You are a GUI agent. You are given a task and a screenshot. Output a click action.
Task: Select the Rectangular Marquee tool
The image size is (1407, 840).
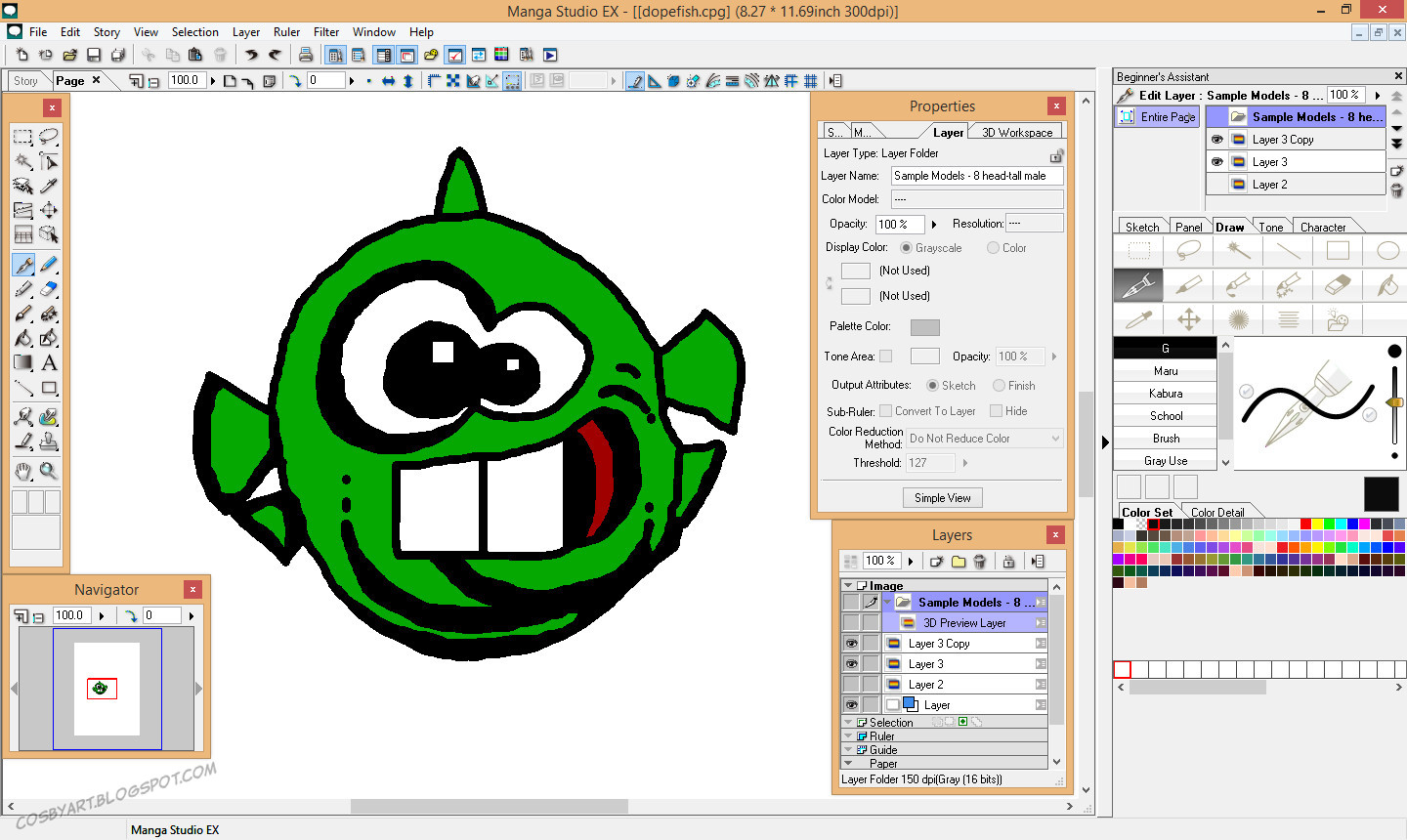tap(23, 137)
